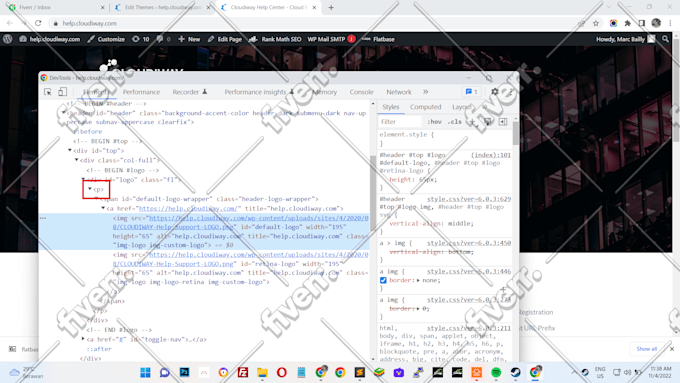Open the Console panel tab
Screen dimensions: 680x383
361,92
